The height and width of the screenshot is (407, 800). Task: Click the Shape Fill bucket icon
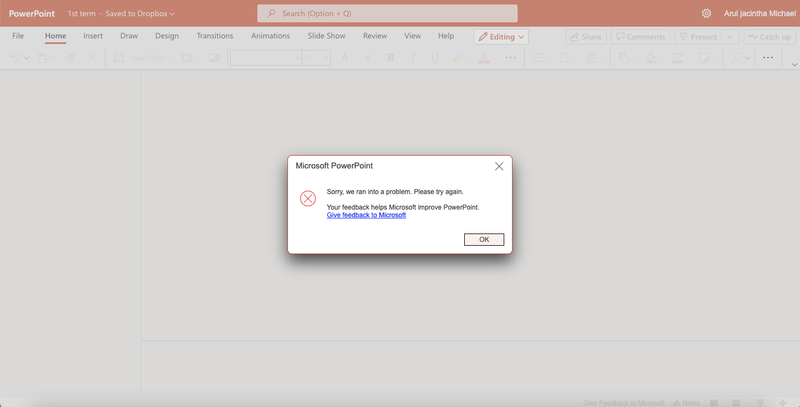click(x=651, y=58)
